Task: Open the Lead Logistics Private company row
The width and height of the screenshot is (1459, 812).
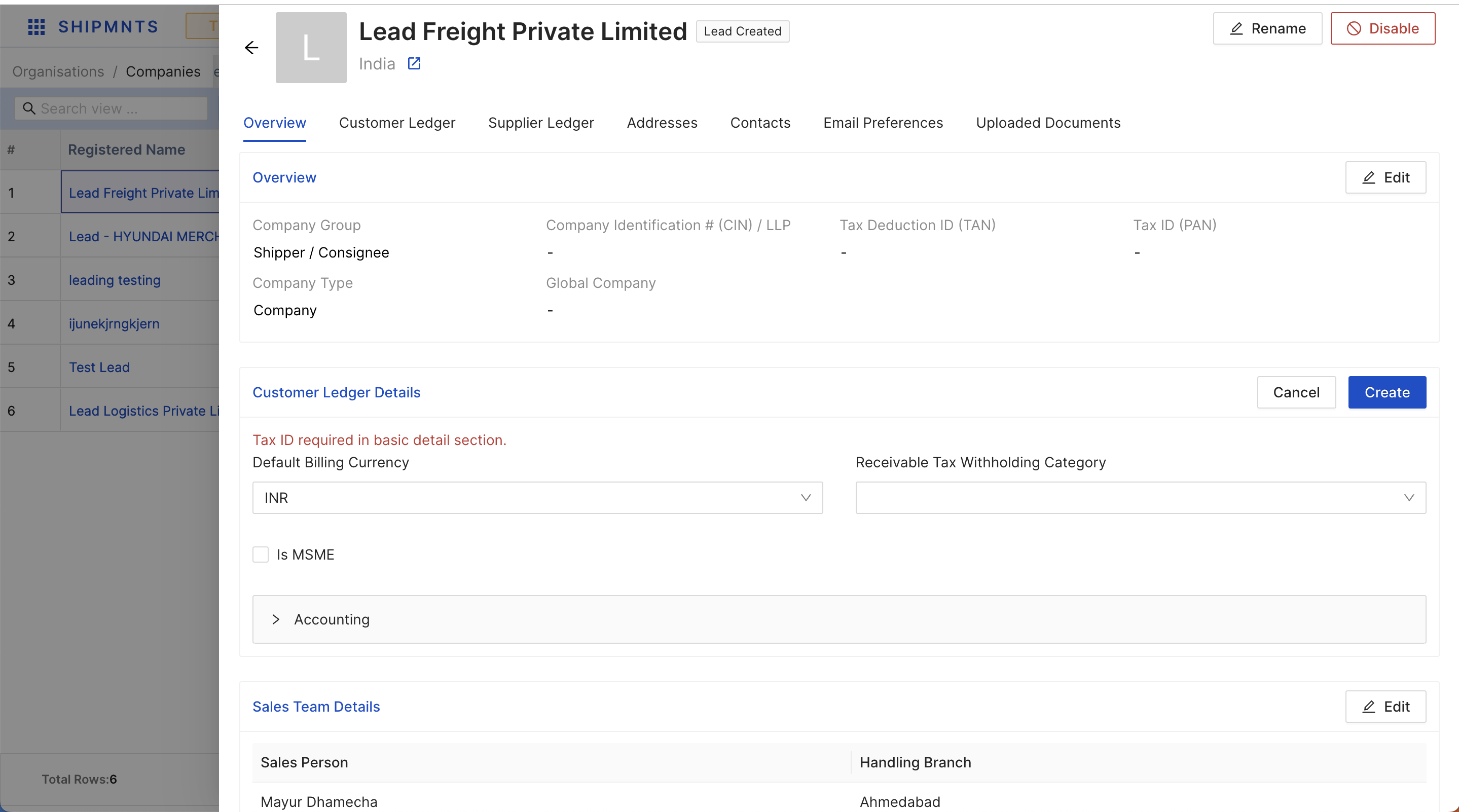Action: [144, 411]
